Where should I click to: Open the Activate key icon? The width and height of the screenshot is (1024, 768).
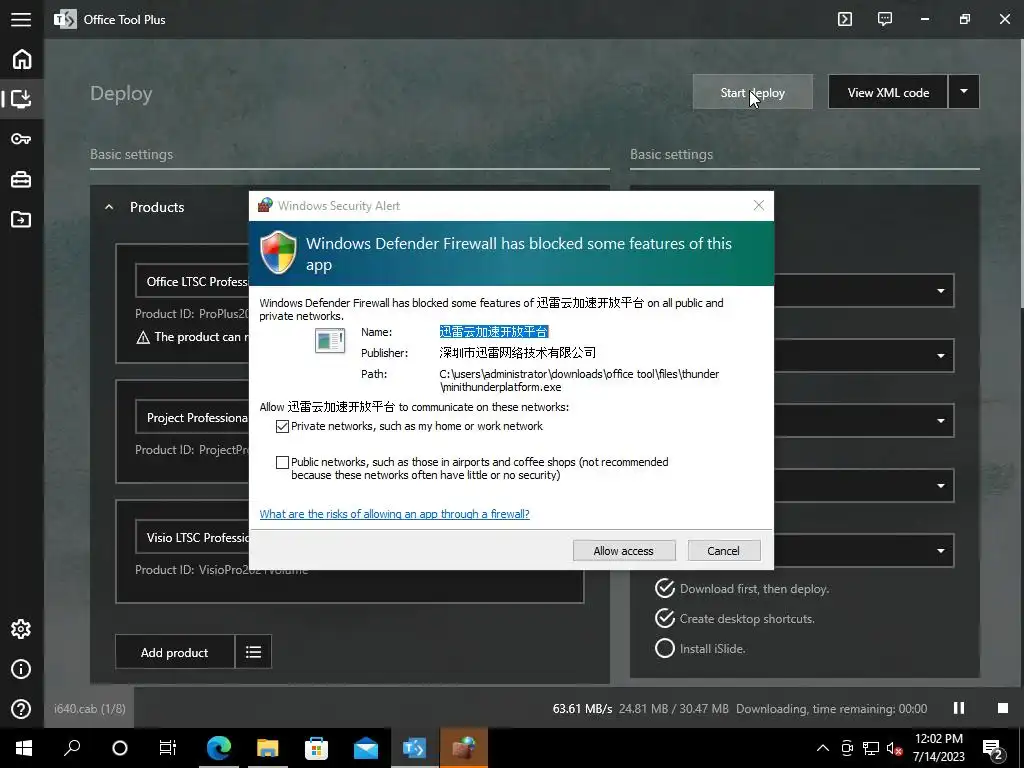click(x=21, y=139)
